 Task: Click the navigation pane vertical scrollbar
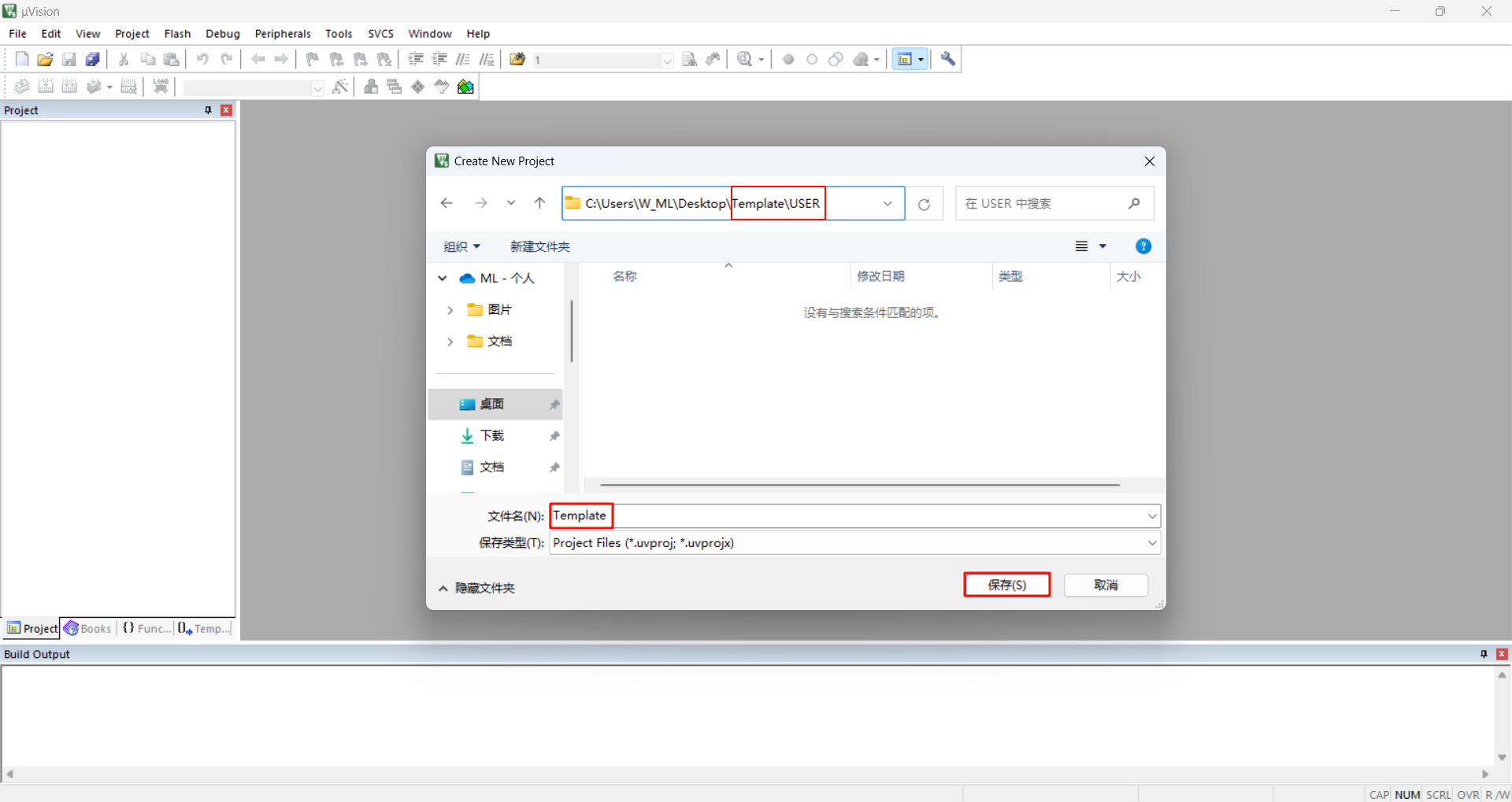tap(572, 331)
